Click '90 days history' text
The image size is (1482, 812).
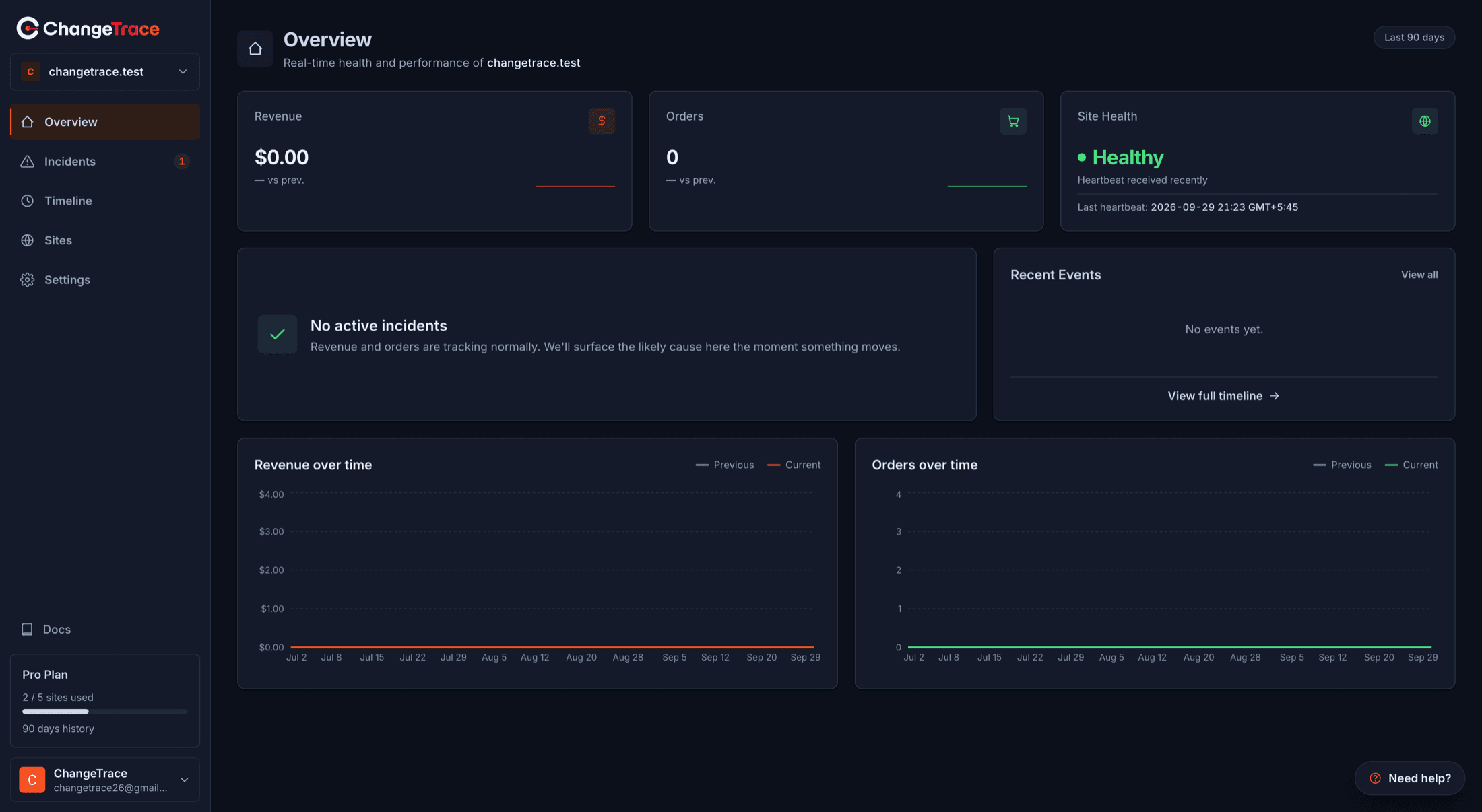(x=58, y=729)
